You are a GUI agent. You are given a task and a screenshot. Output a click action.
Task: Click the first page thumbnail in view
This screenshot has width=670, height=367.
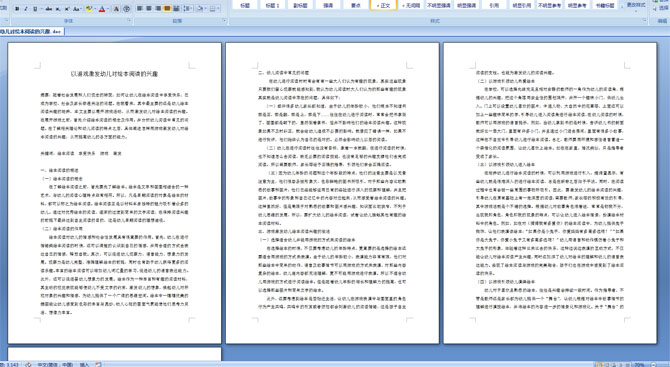coord(115,193)
